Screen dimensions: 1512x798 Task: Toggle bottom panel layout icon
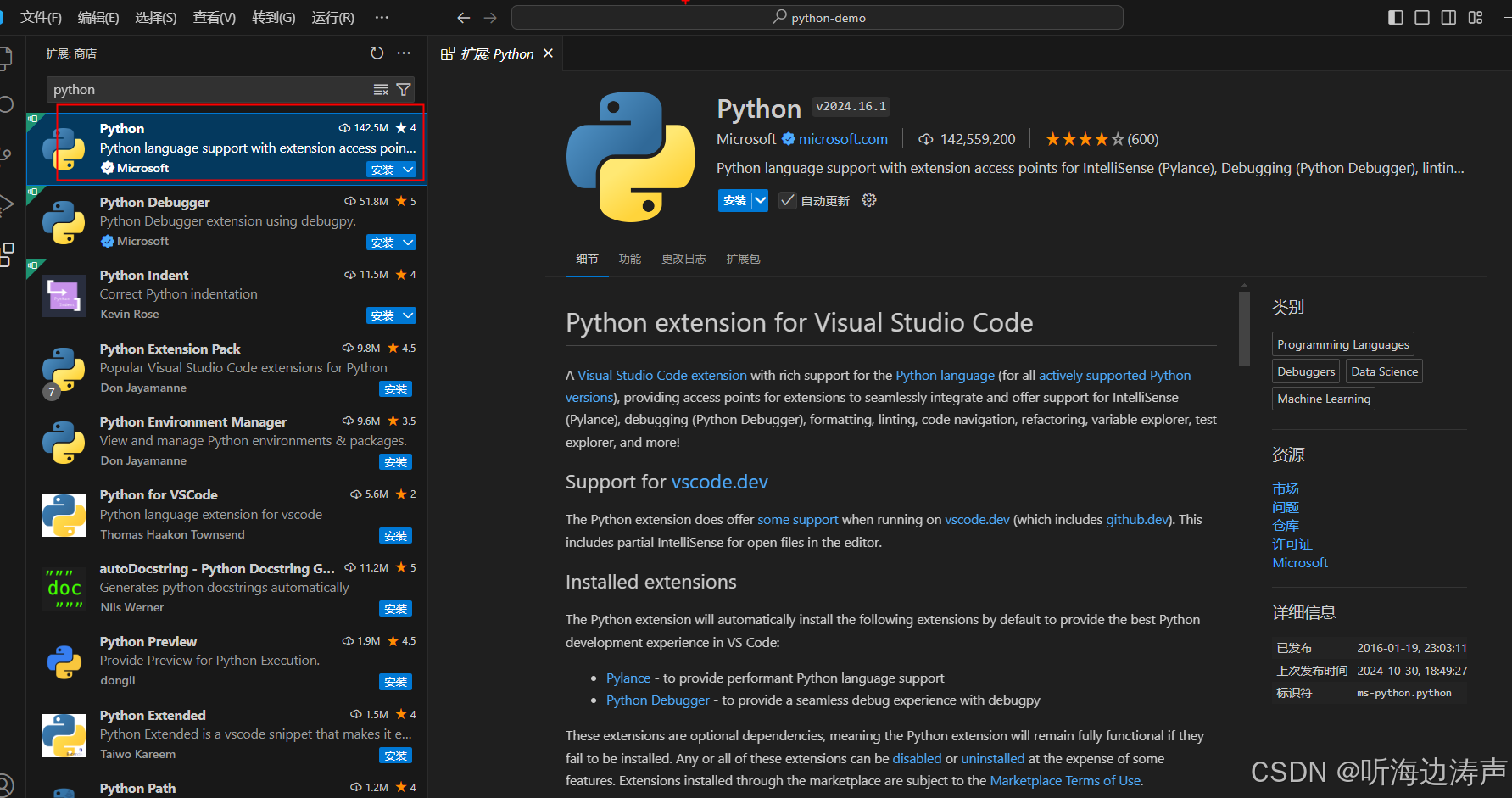coord(1422,18)
